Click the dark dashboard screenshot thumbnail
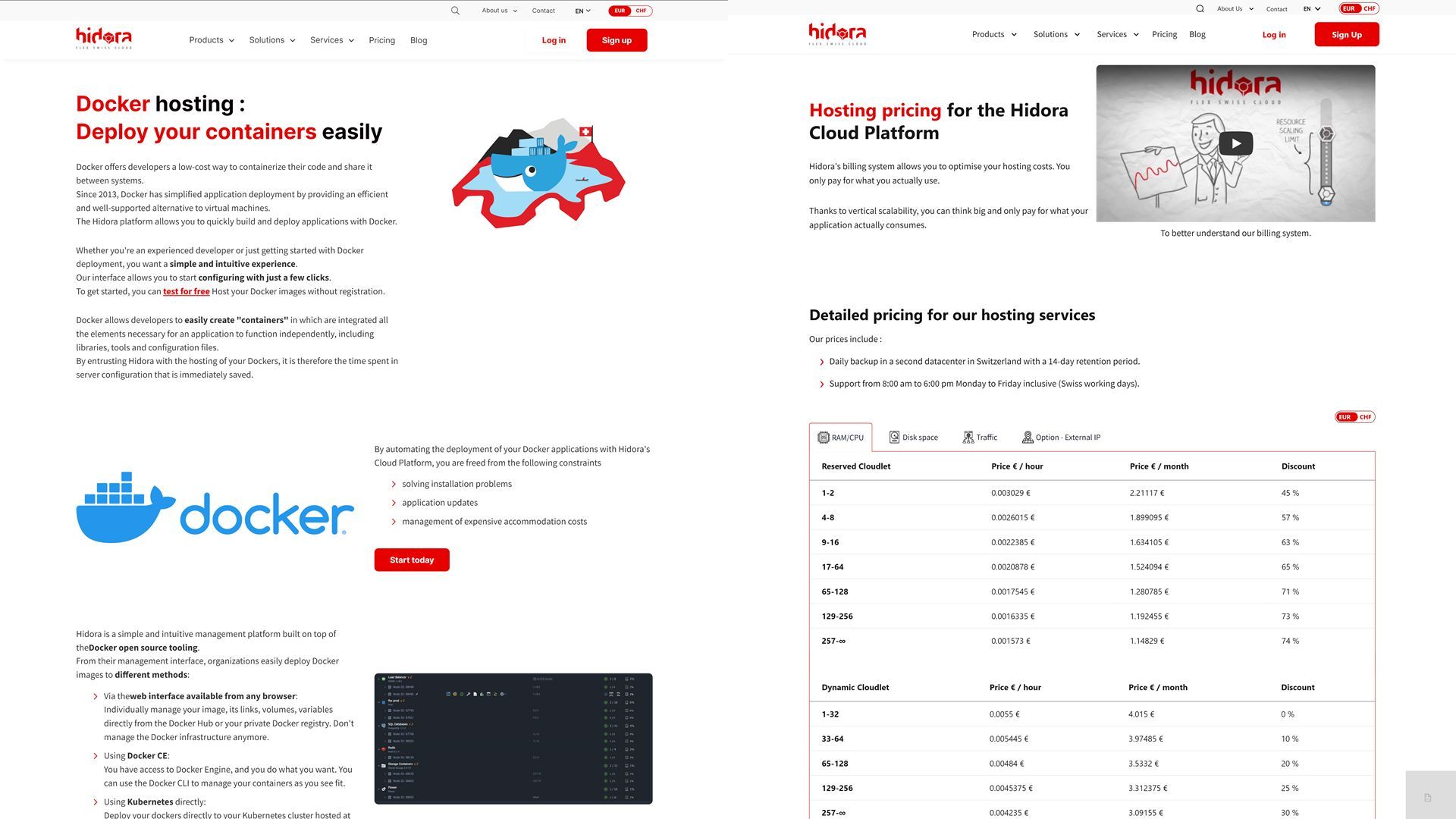The height and width of the screenshot is (819, 1456). (x=513, y=738)
